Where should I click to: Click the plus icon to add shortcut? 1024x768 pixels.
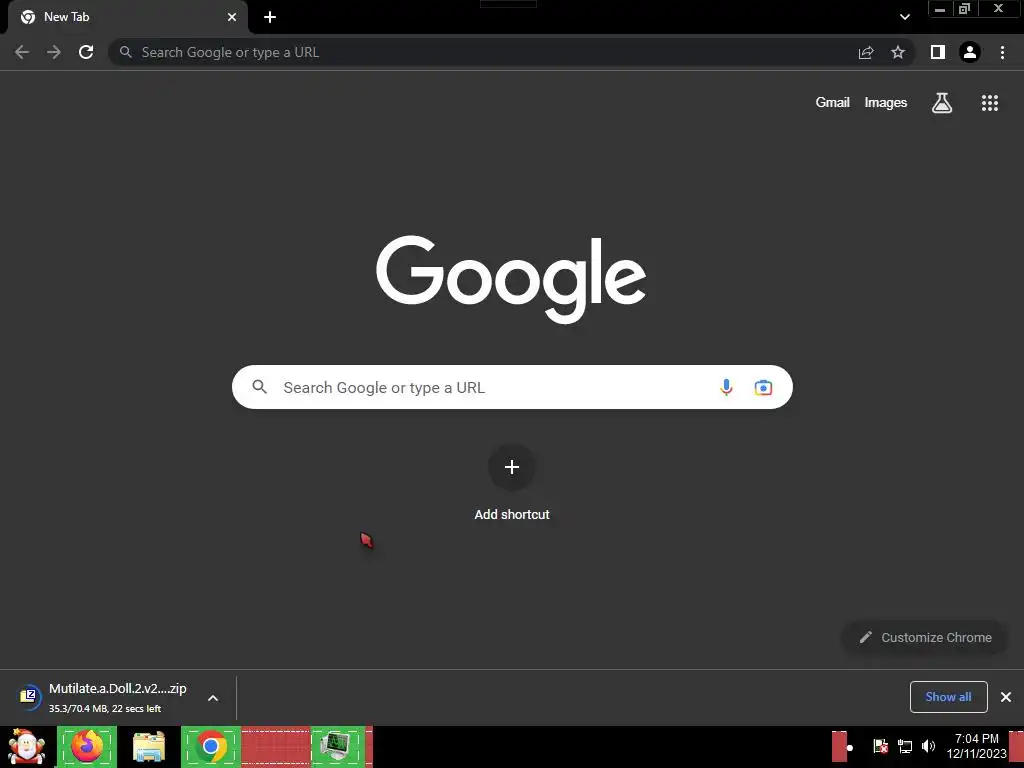(512, 467)
